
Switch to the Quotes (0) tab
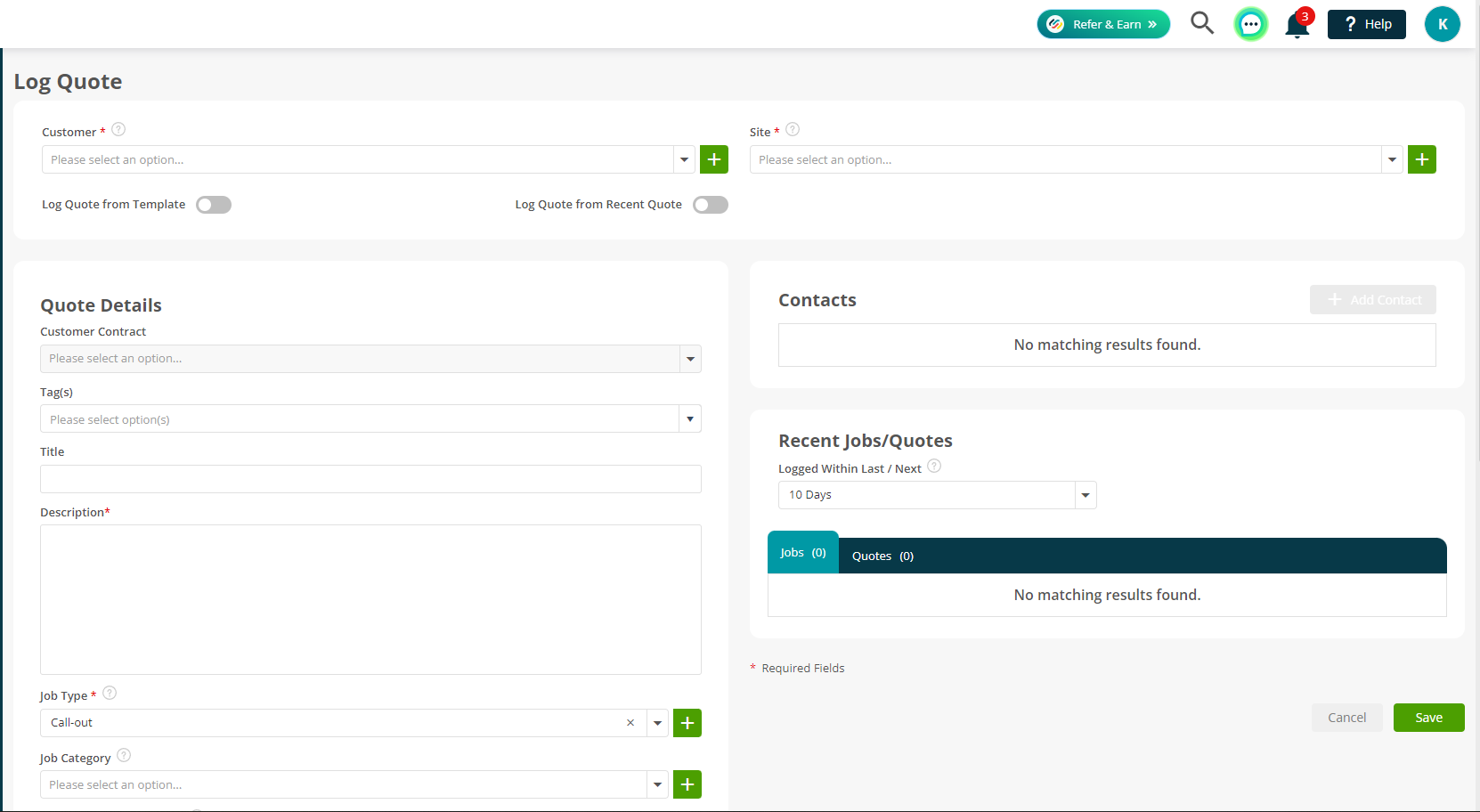882,556
